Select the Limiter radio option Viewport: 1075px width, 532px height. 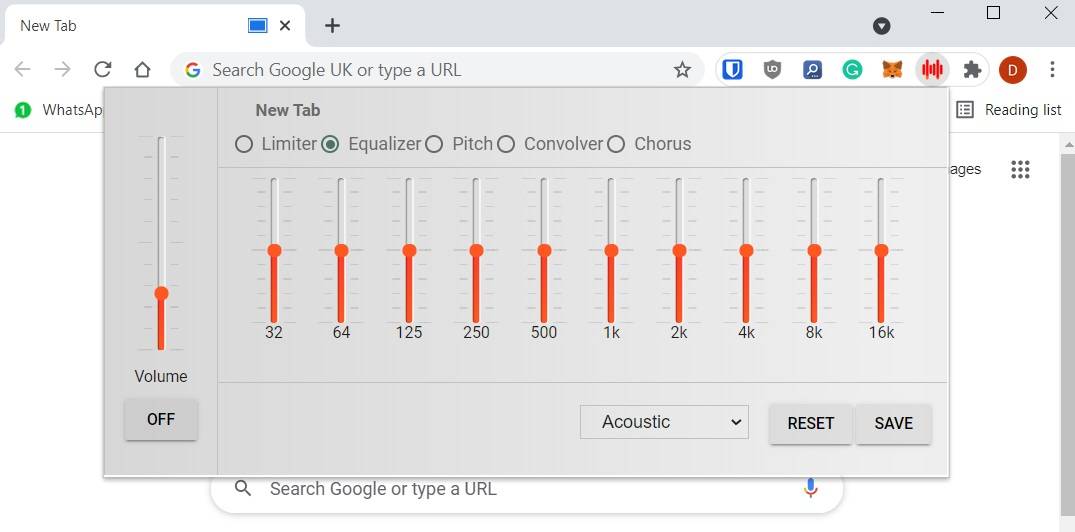244,144
